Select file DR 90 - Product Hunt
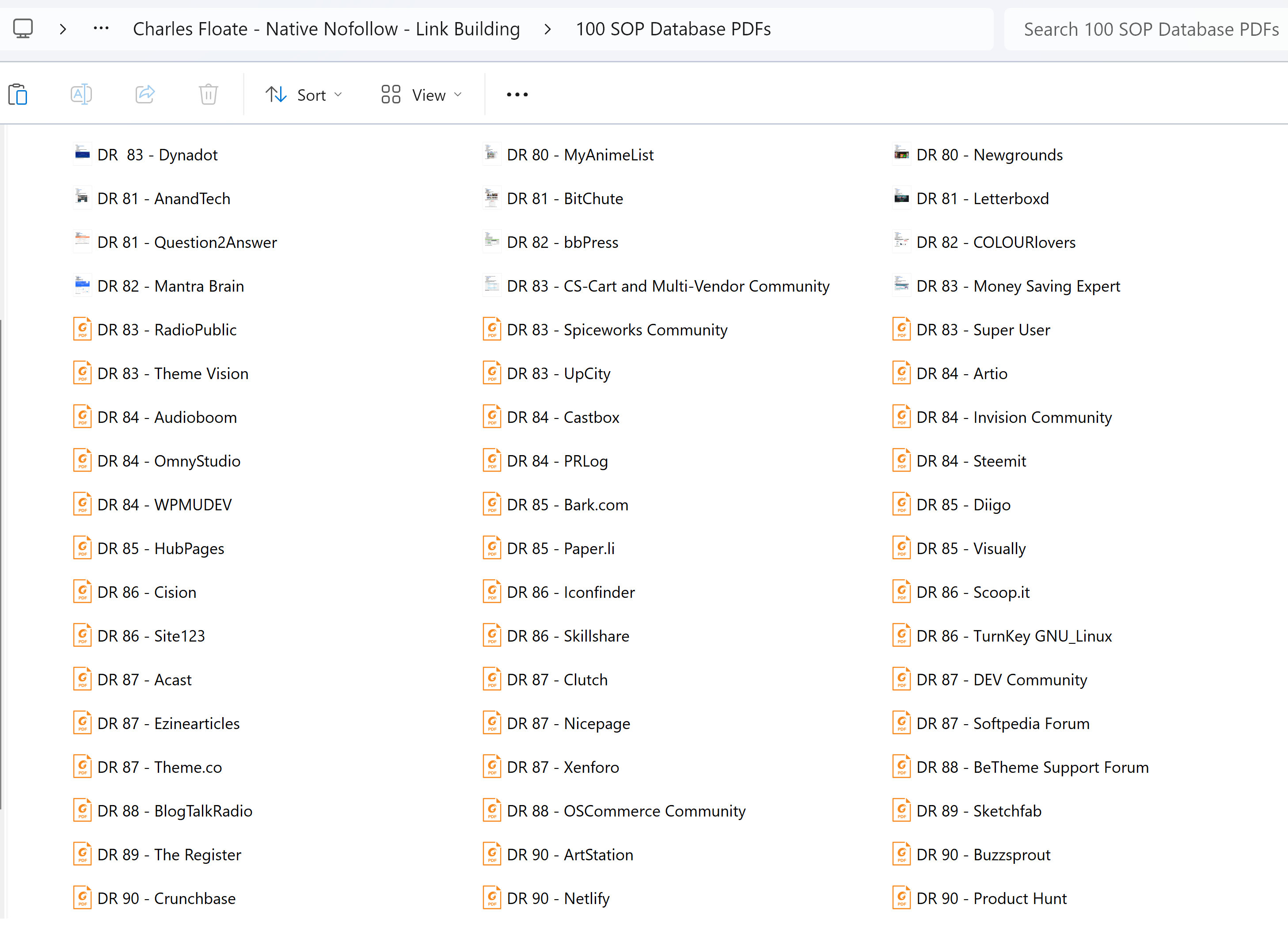 coord(980,898)
